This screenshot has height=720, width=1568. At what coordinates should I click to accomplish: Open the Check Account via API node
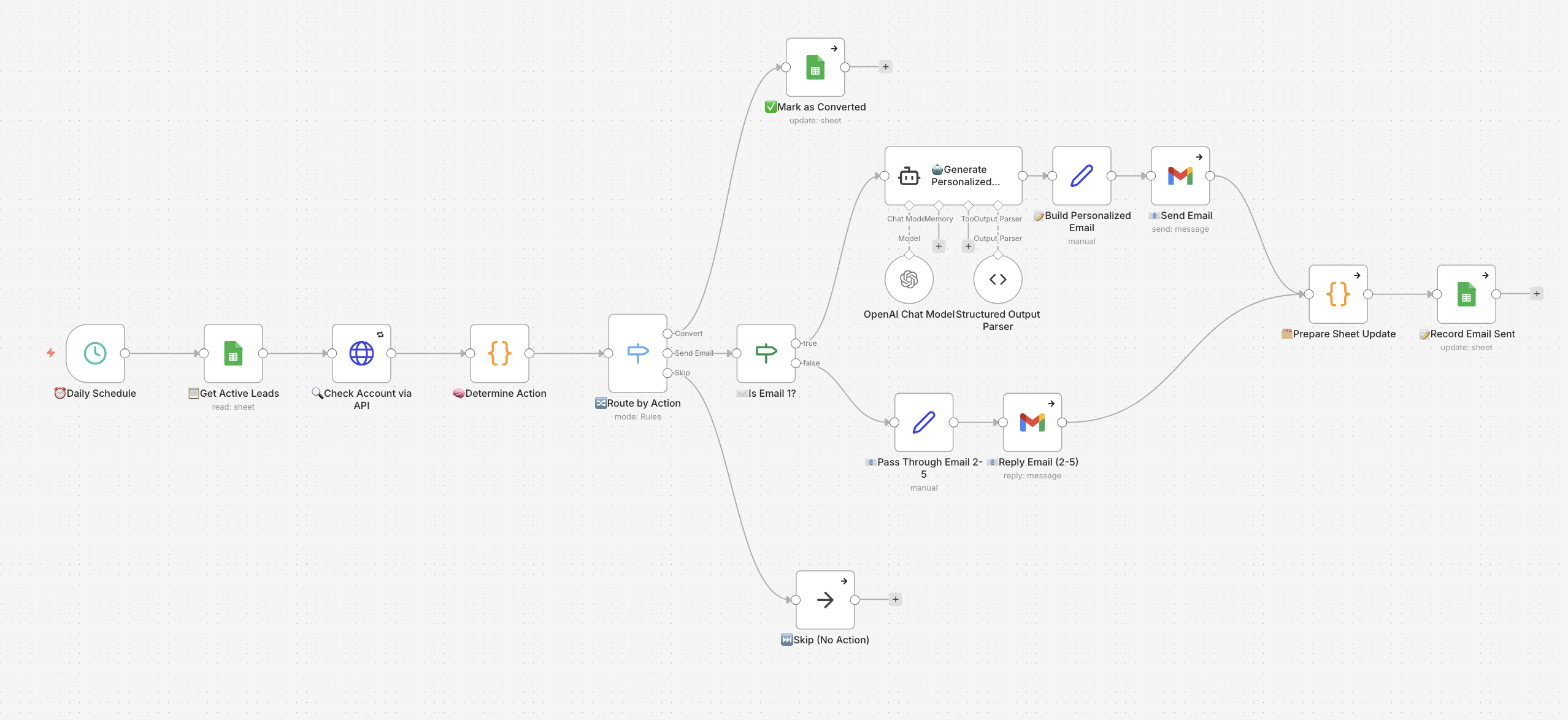(x=362, y=353)
